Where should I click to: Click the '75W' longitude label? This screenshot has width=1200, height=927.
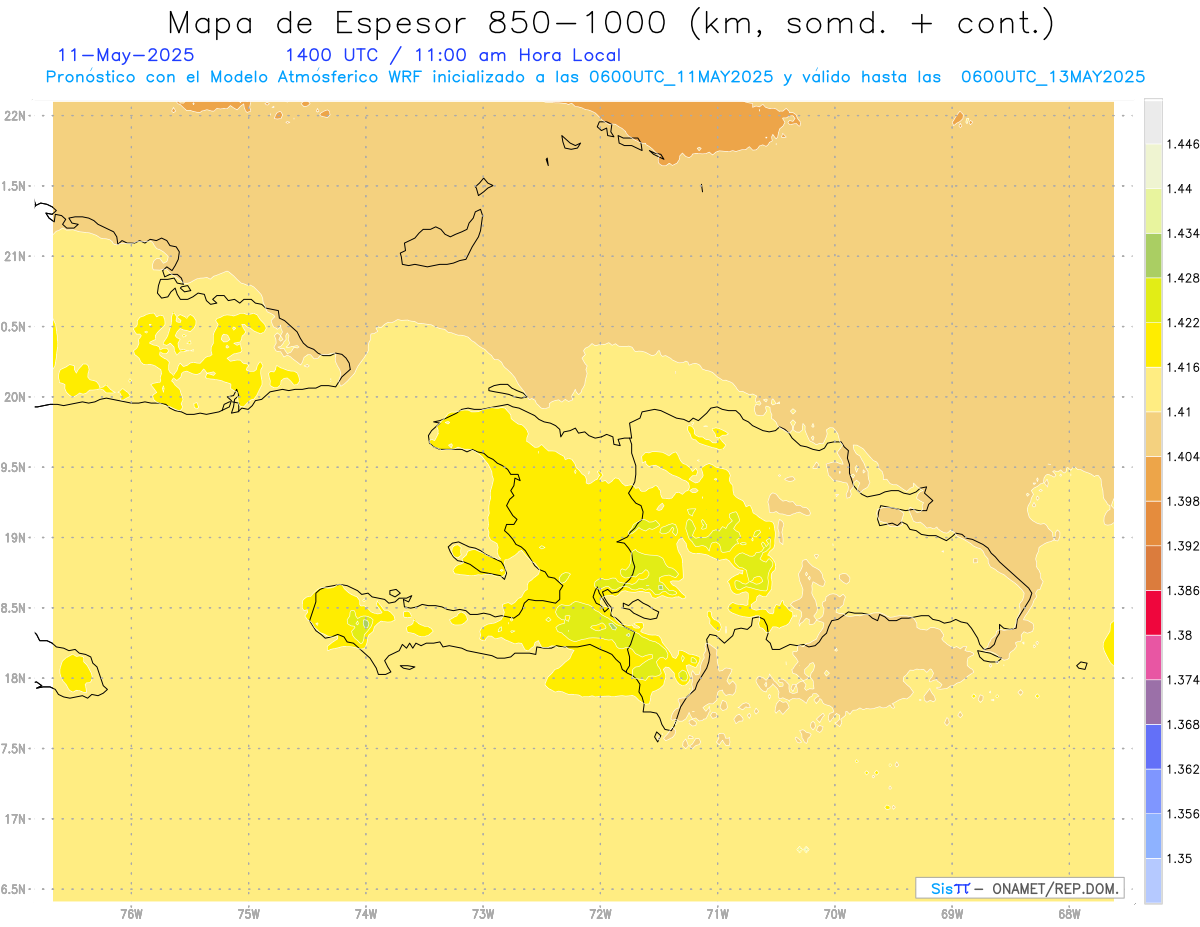pos(249,914)
